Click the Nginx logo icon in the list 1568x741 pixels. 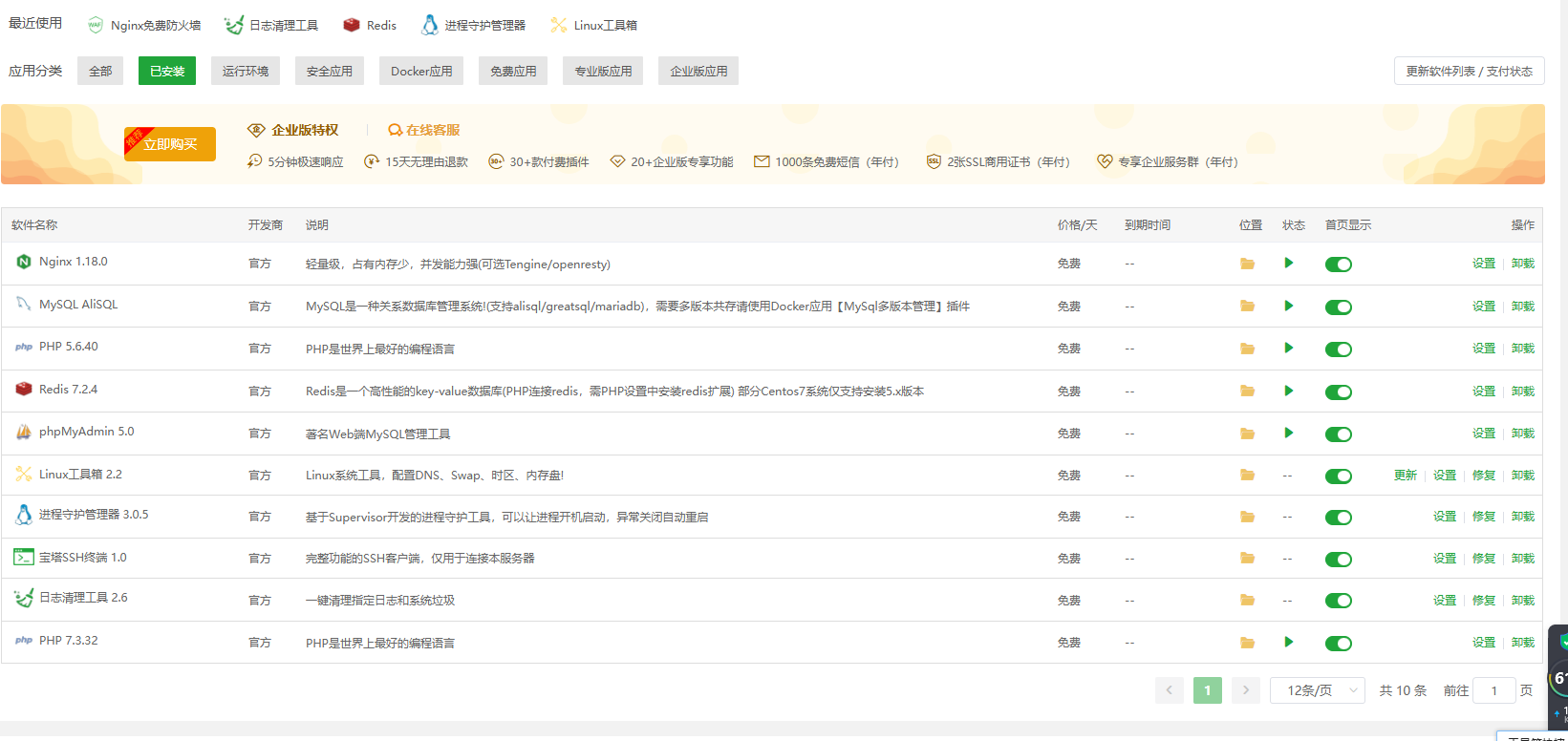pos(24,262)
